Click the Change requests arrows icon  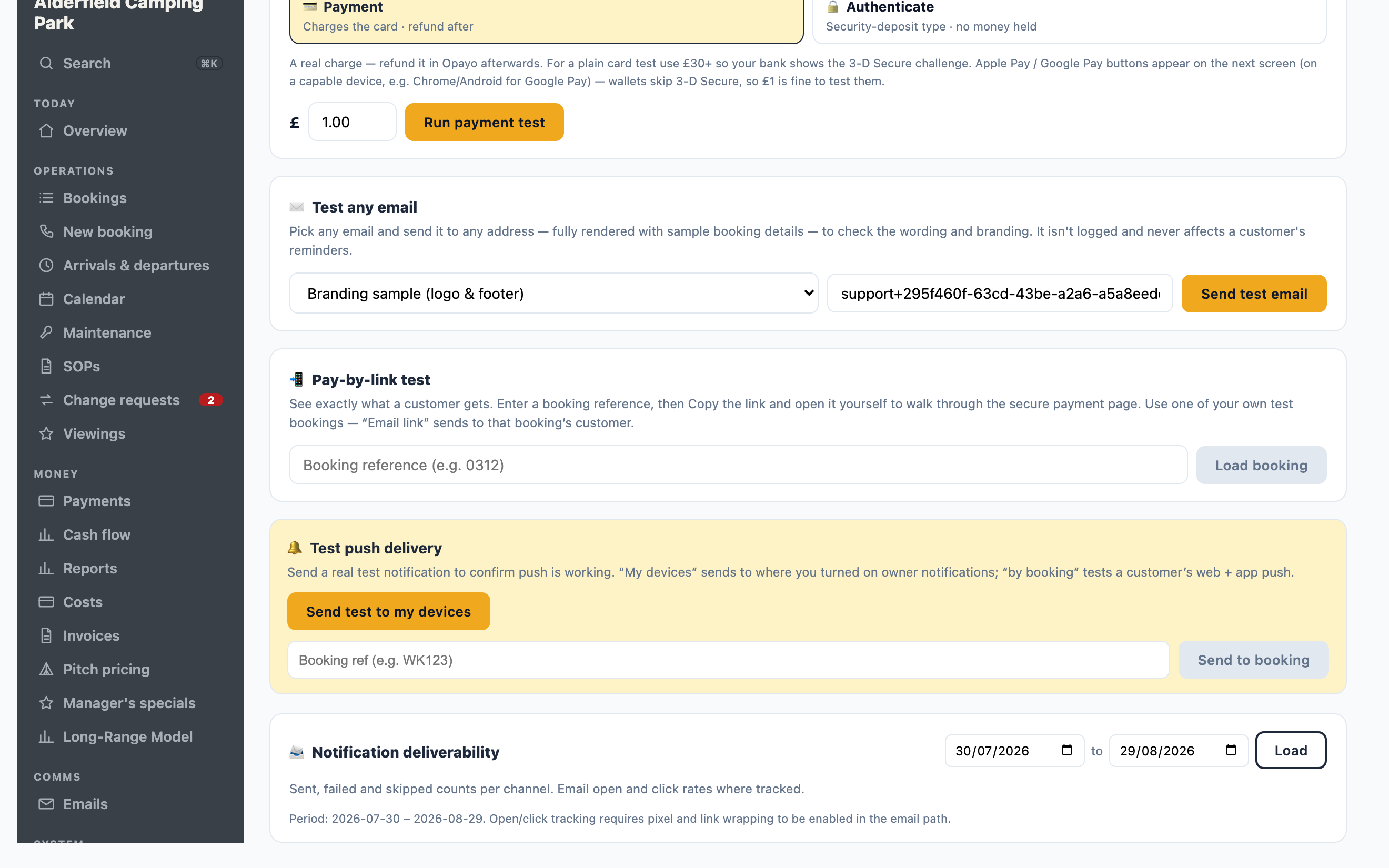coord(46,400)
